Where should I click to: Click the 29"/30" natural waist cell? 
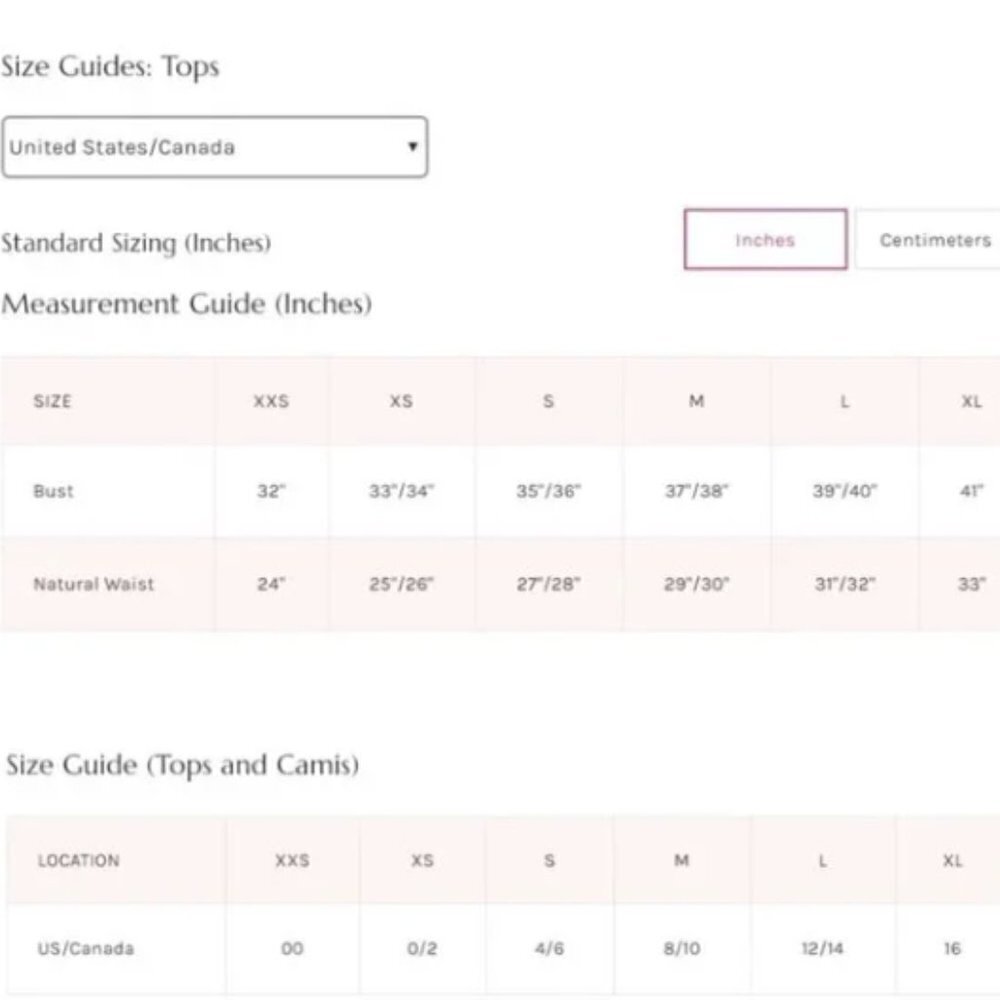(696, 584)
